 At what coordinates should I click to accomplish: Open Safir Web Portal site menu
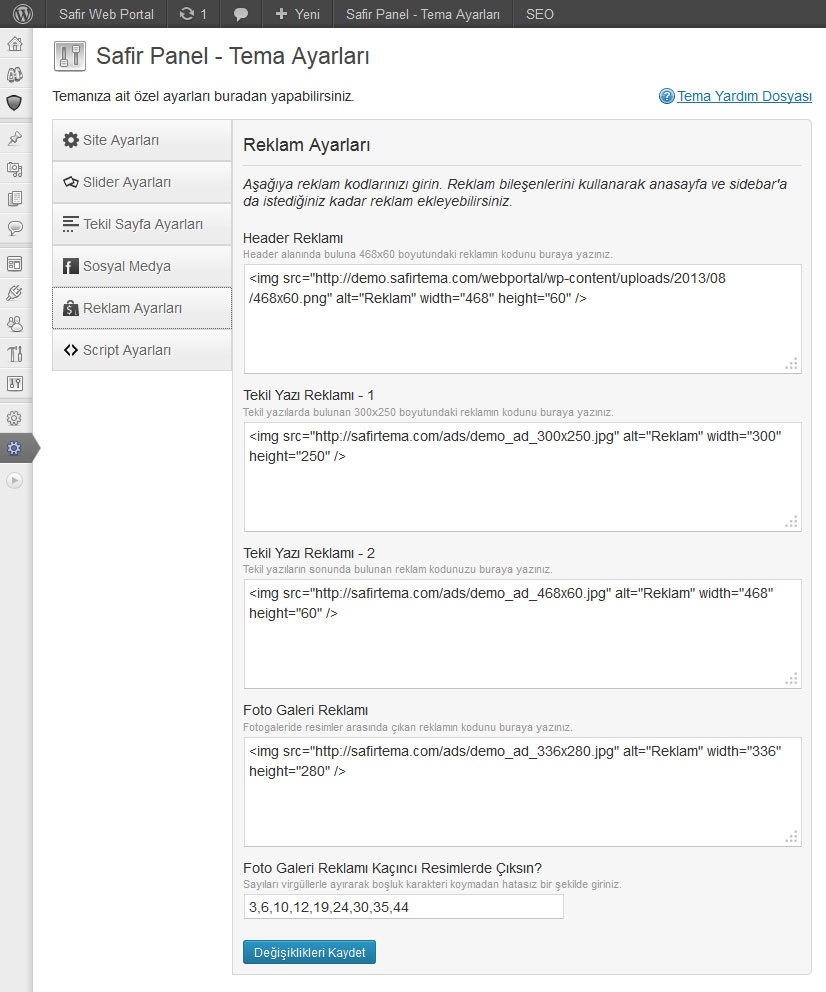click(106, 14)
